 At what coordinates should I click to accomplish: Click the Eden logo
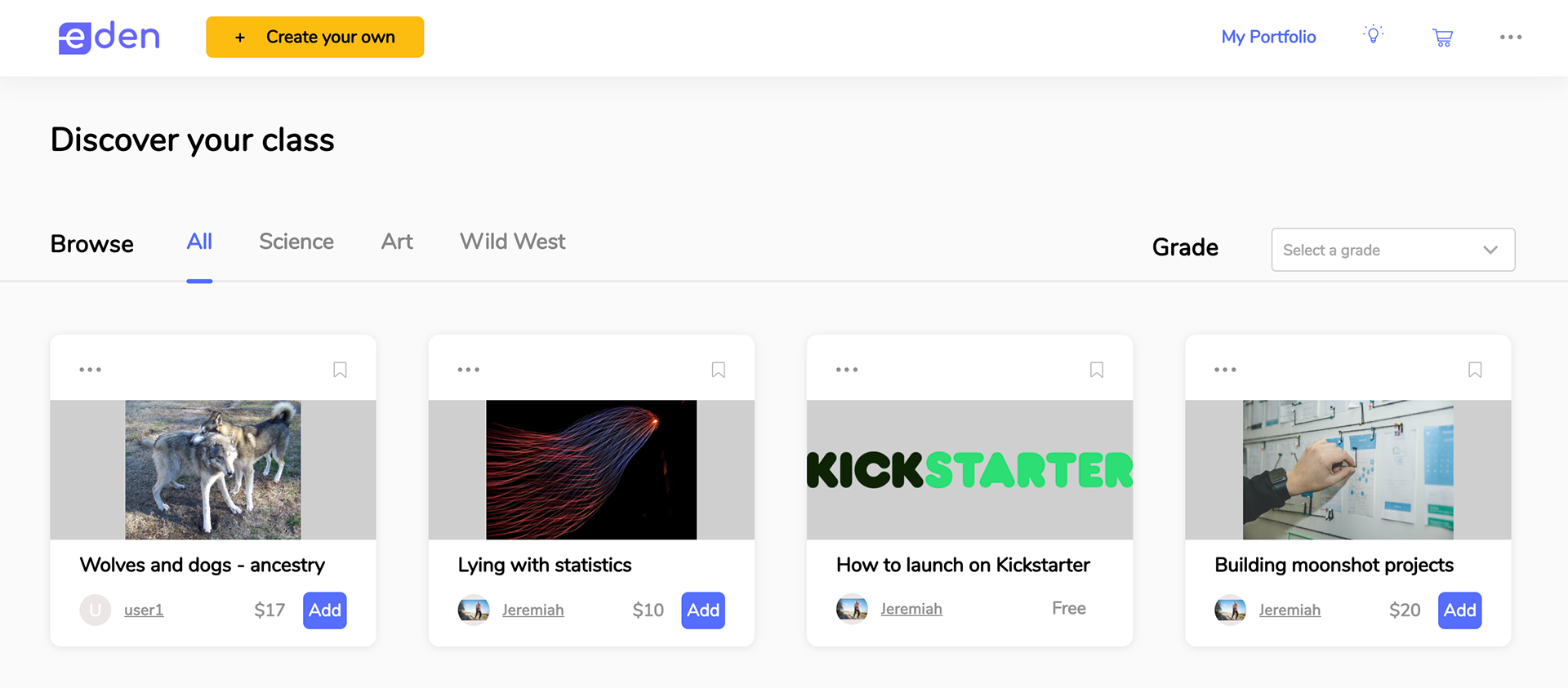(109, 38)
